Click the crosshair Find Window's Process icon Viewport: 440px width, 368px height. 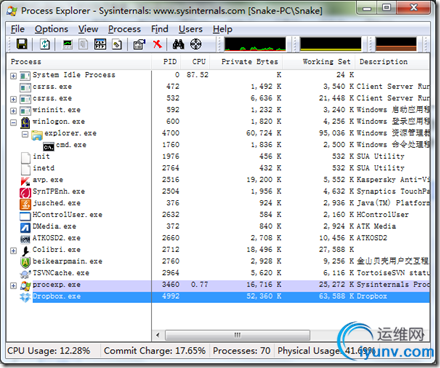click(196, 44)
